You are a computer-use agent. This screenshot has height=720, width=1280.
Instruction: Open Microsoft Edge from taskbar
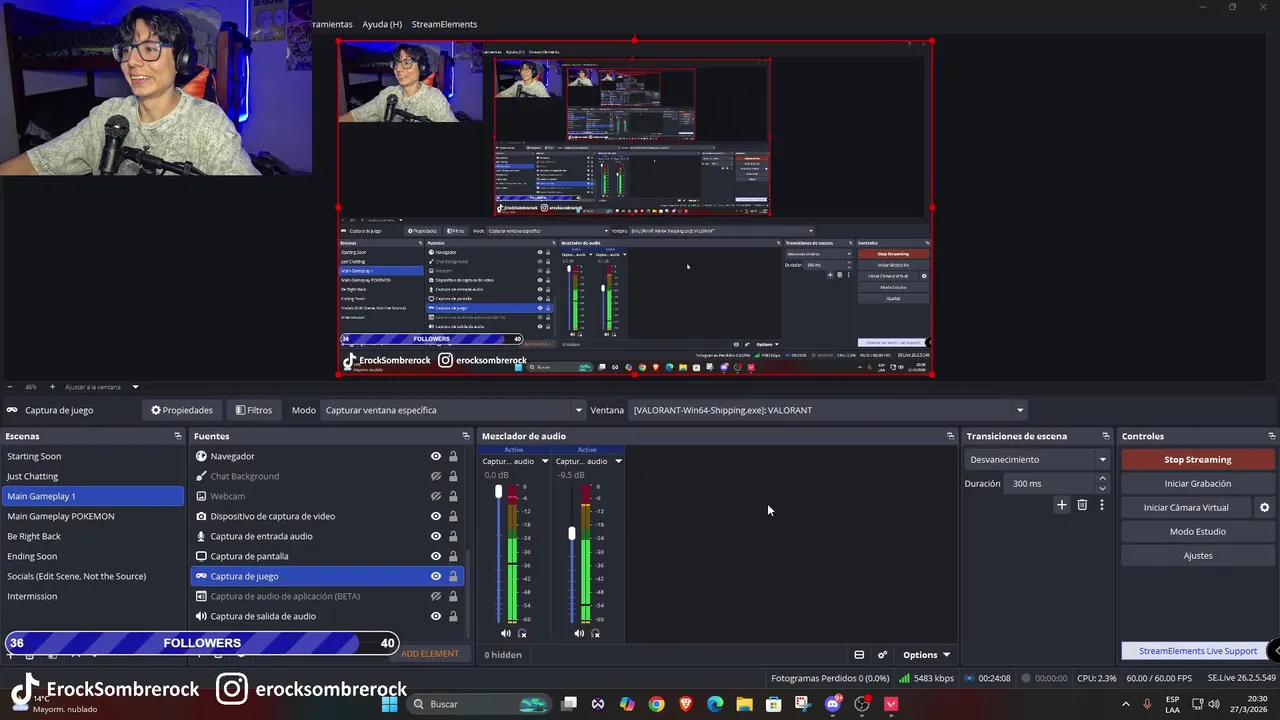coord(715,704)
